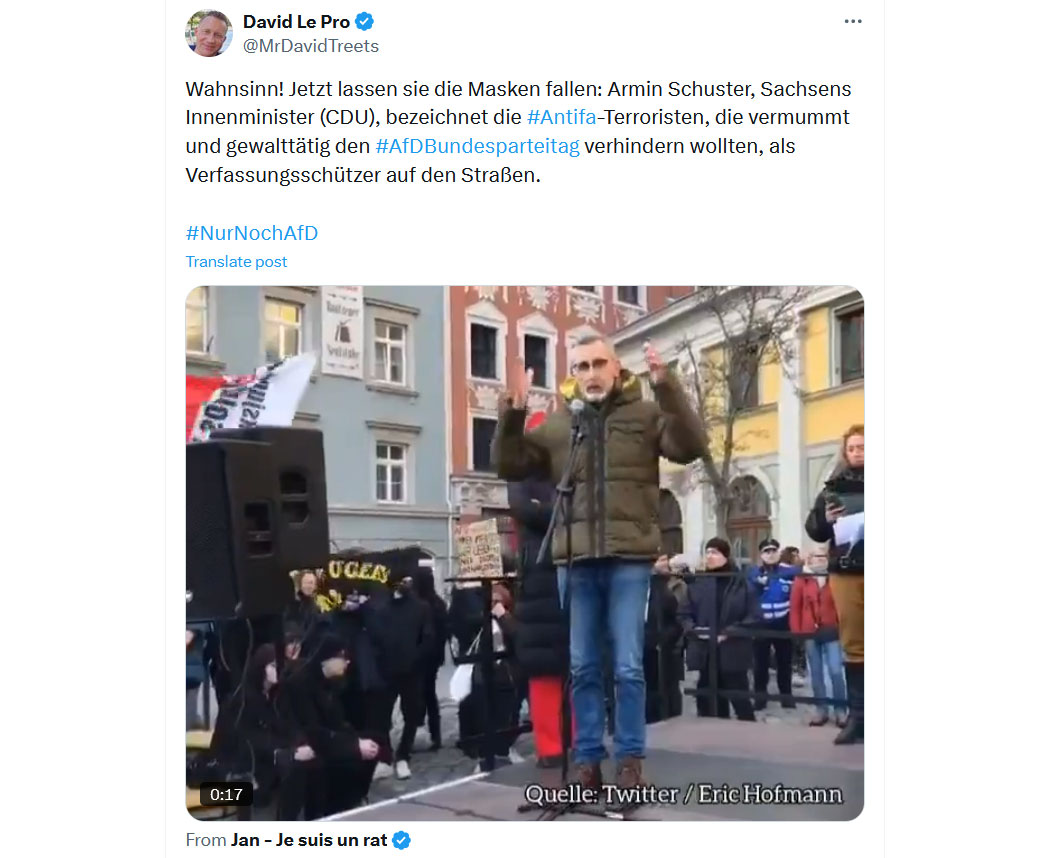Screen dimensions: 1050x858
Task: Open David Le Pro's profile picture
Action: pyautogui.click(x=209, y=33)
